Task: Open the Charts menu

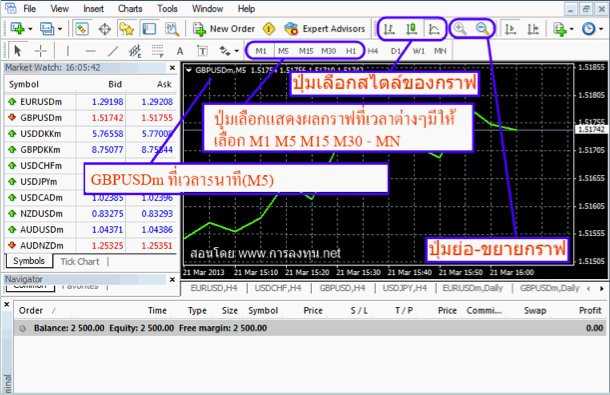Action: (x=130, y=9)
